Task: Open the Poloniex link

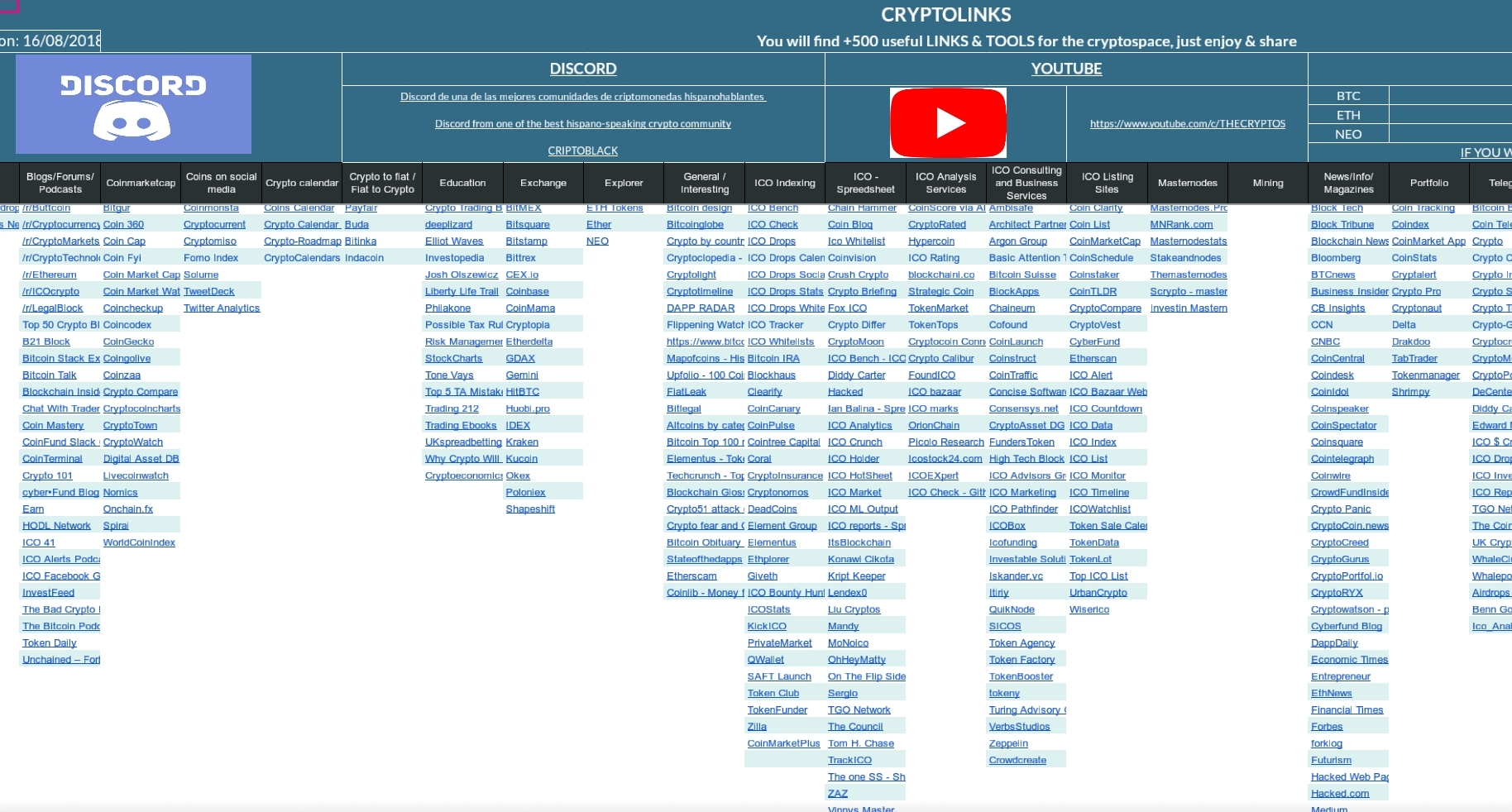Action: pyautogui.click(x=526, y=493)
